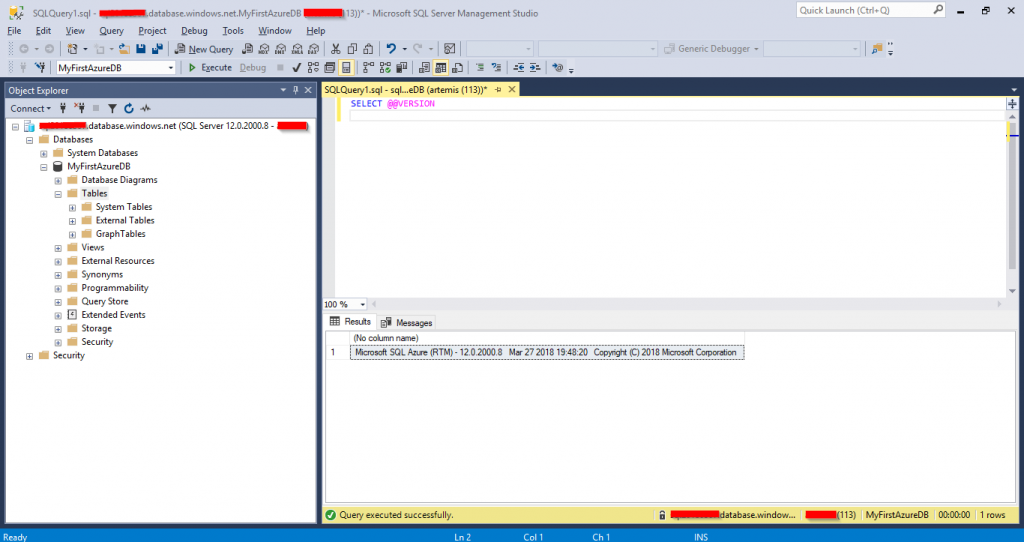The width and height of the screenshot is (1024, 542).
Task: Toggle Include Client Statistics
Action: pyautogui.click(x=402, y=67)
